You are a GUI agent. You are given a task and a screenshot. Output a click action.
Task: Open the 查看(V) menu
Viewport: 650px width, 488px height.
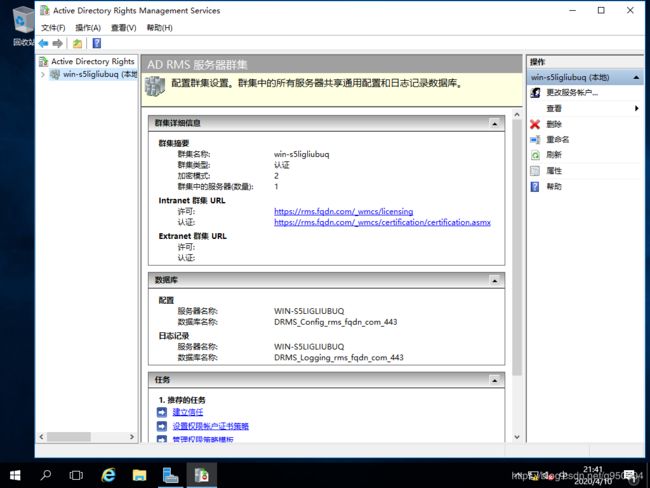coord(124,28)
